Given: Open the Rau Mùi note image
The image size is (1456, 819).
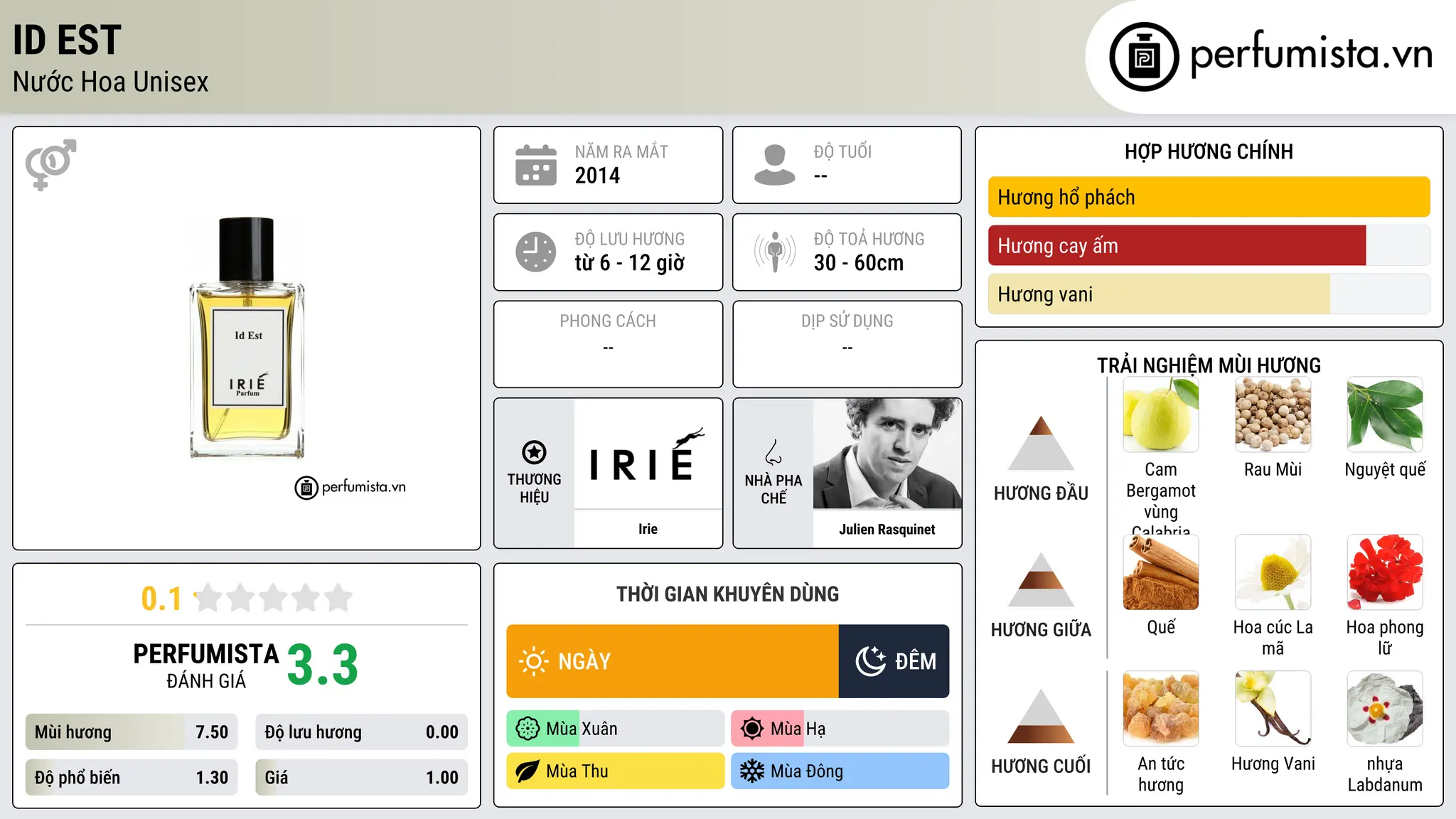Looking at the screenshot, I should 1273,414.
